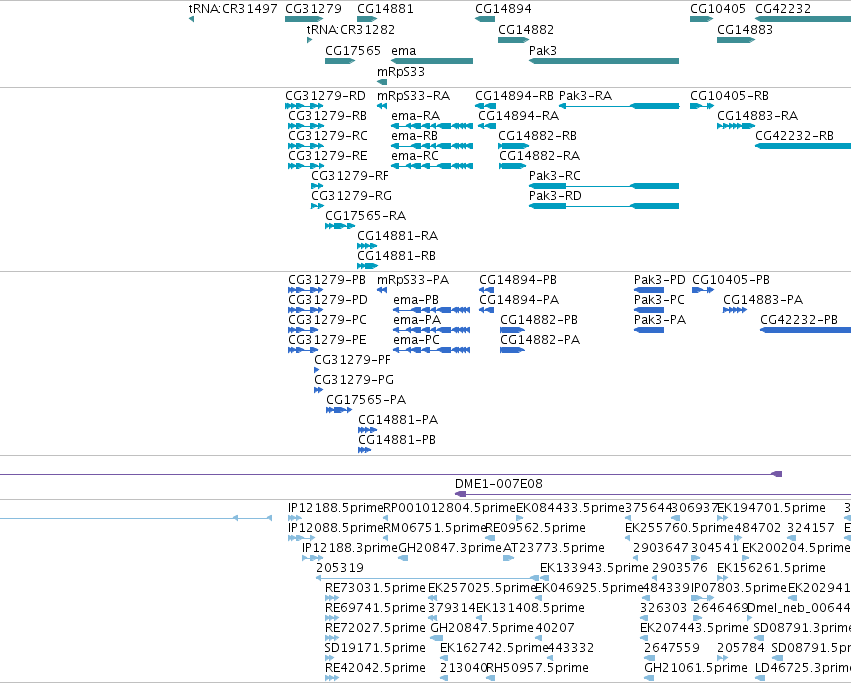Select the ema-RA transcript label

(416, 116)
